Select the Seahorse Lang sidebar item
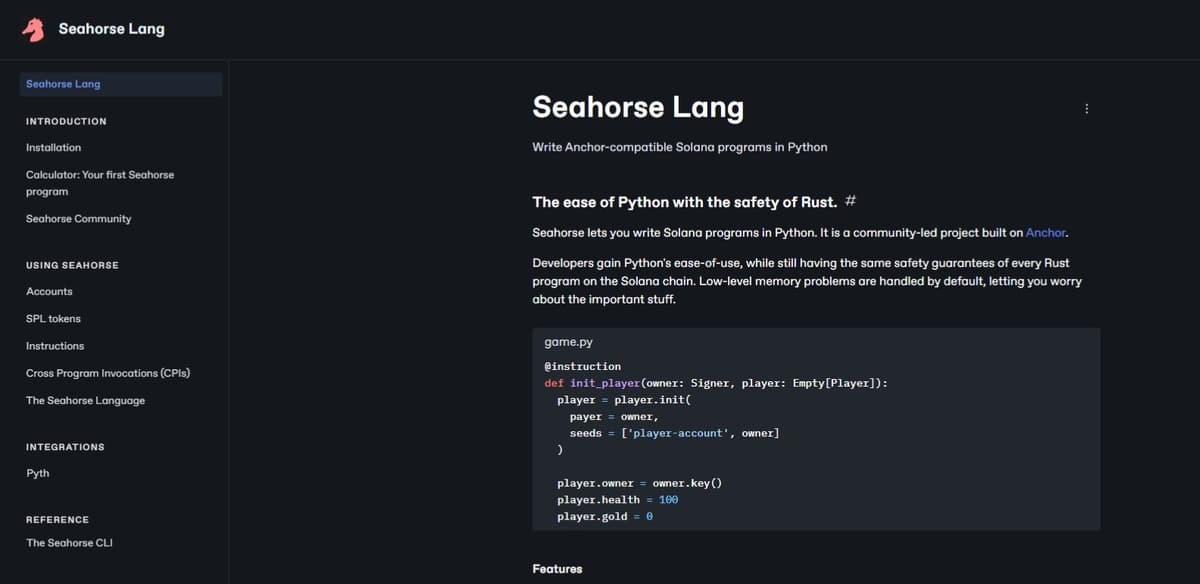The image size is (1200, 584). 121,84
